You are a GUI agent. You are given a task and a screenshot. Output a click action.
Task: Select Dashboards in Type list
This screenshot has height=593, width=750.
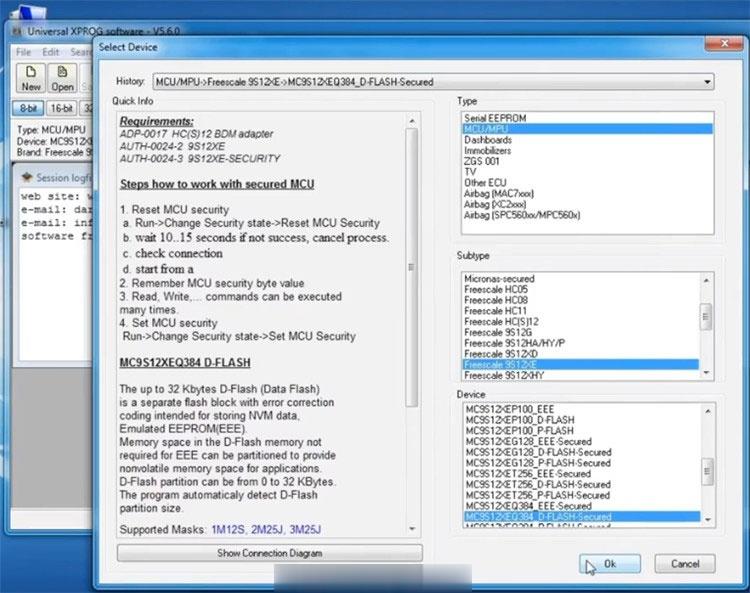coord(587,140)
